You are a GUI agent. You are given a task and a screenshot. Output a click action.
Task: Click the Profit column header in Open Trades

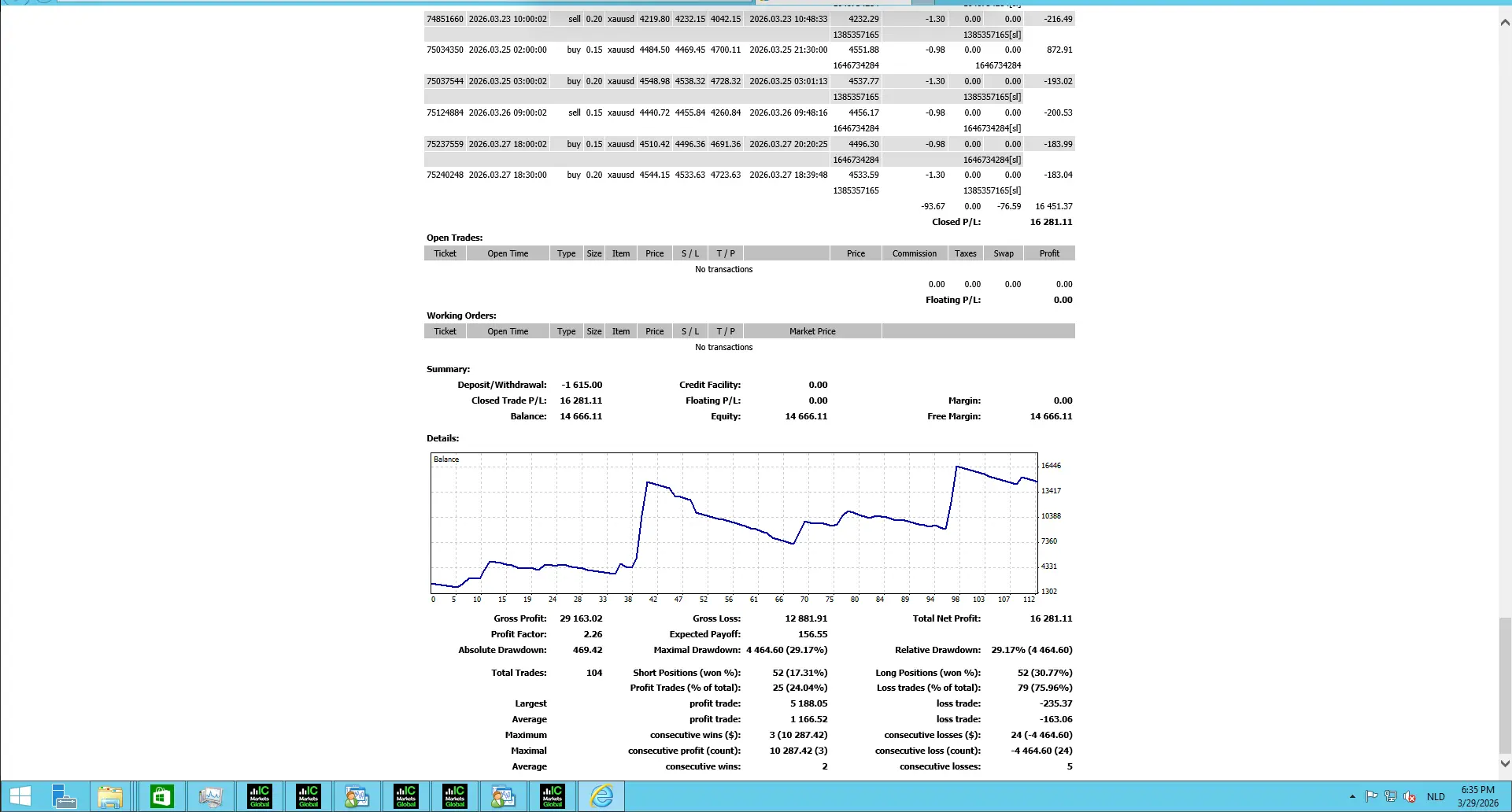[x=1049, y=253]
